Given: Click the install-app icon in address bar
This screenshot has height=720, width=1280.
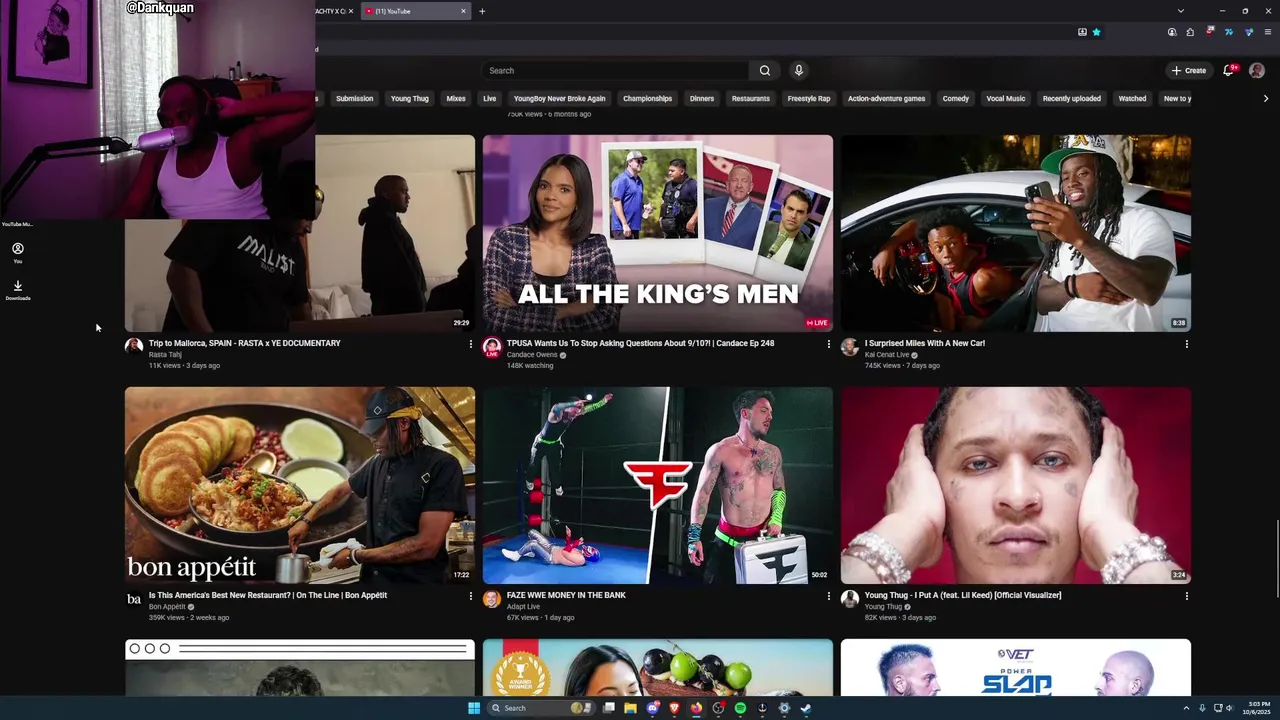Looking at the screenshot, I should pos(1082,32).
